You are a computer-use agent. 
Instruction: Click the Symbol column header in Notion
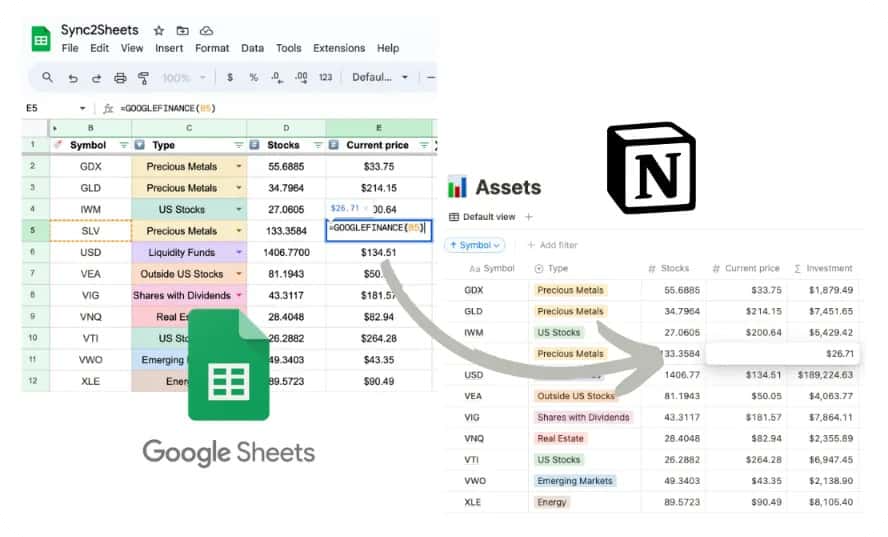(x=492, y=268)
